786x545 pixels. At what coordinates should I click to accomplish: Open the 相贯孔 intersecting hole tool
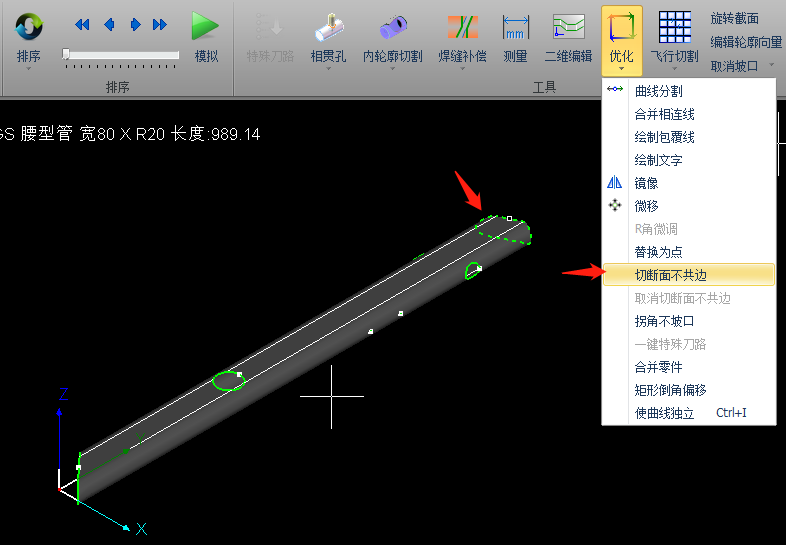[x=328, y=28]
